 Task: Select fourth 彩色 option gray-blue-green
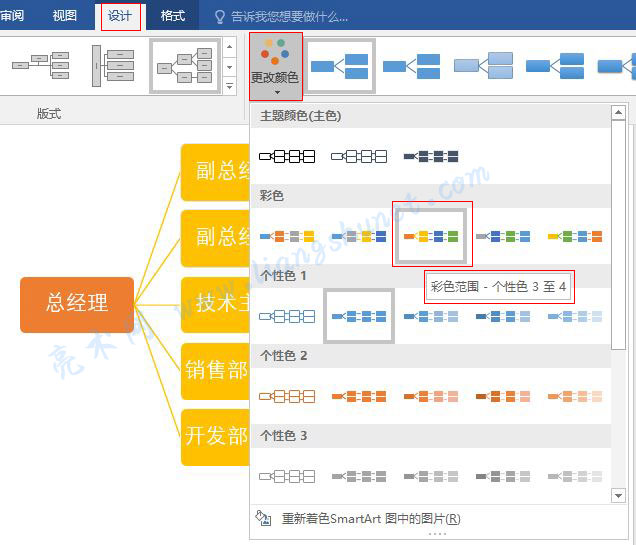[503, 236]
